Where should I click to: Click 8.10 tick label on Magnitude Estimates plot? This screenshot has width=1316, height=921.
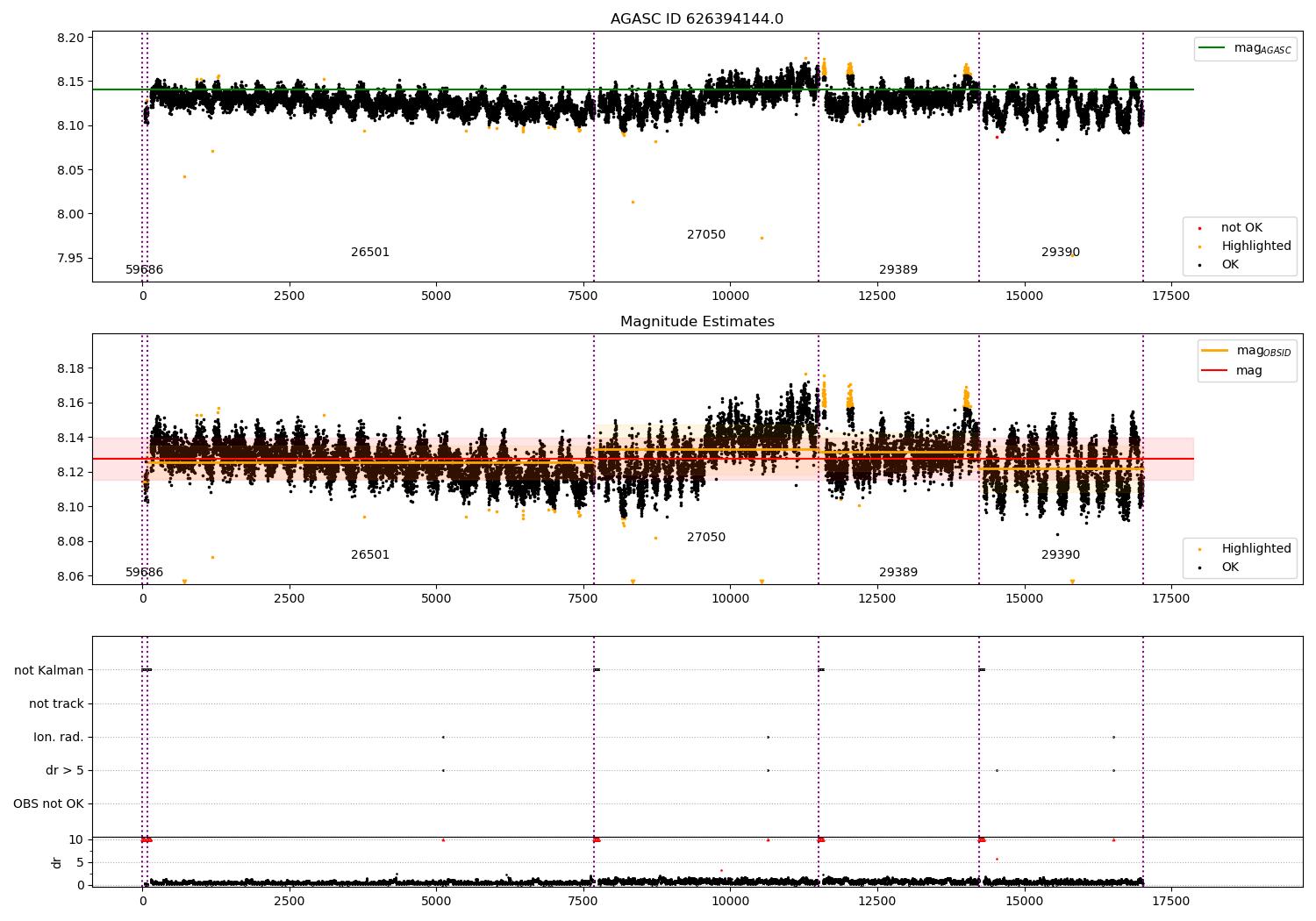click(x=72, y=507)
